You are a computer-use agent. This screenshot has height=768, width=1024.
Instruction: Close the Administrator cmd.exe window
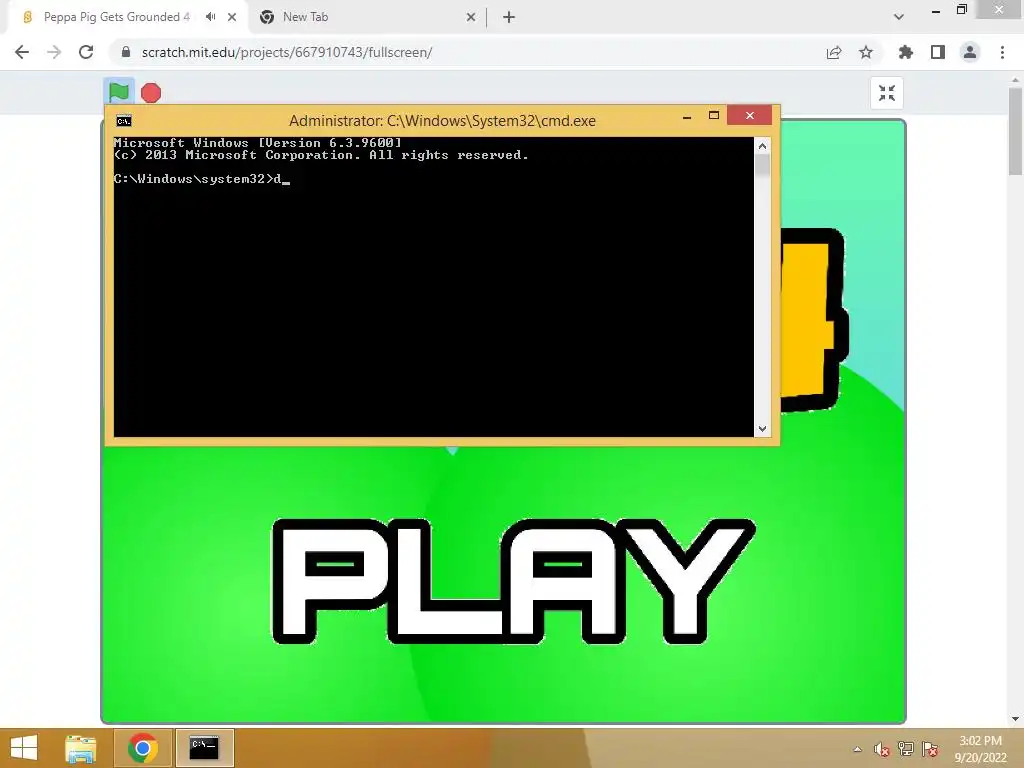tap(750, 116)
